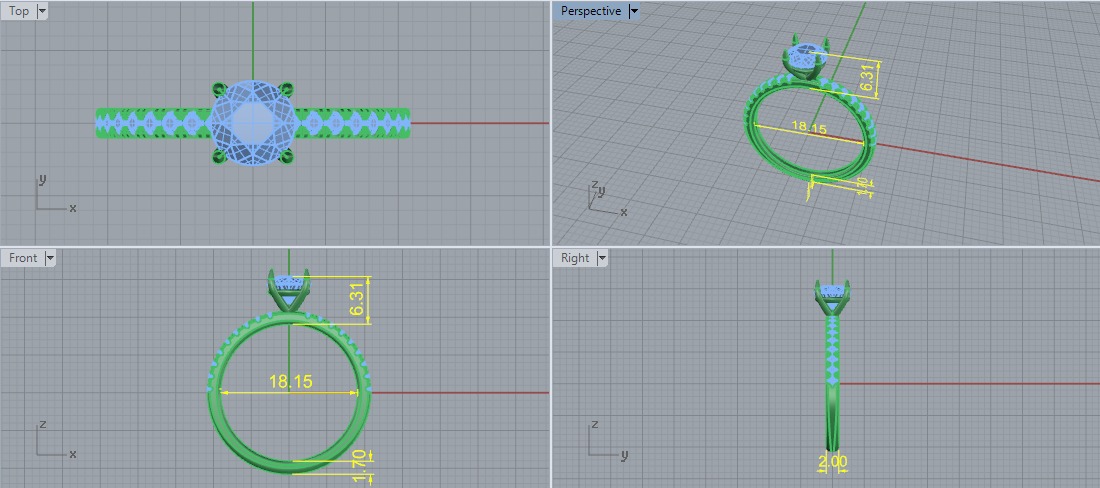1100x488 pixels.
Task: Open the Top viewport dropdown arrow
Action: [x=41, y=11]
